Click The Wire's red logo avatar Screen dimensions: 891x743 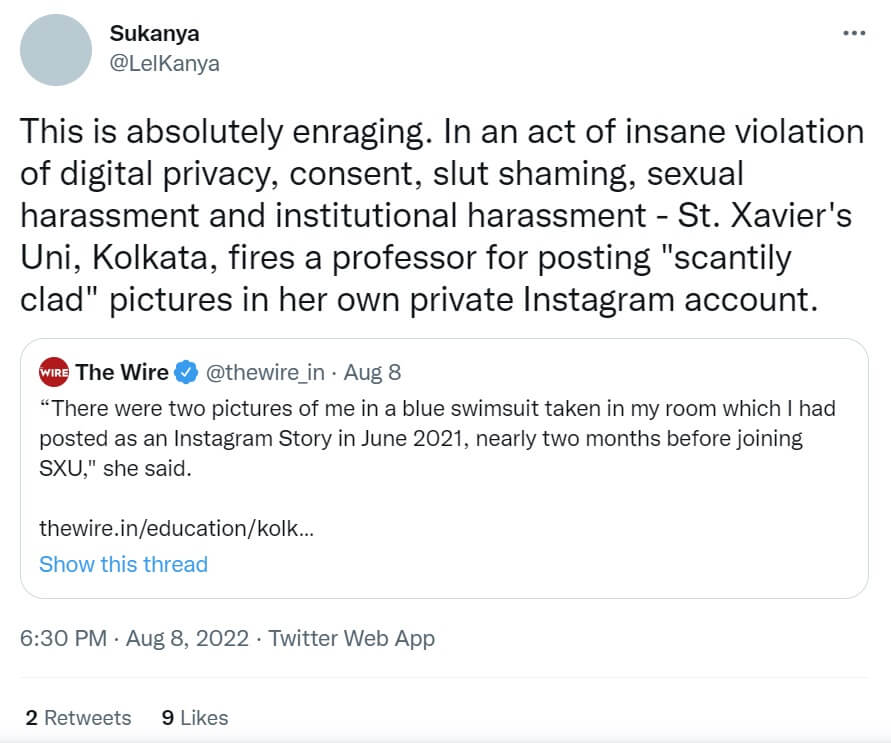[53, 372]
